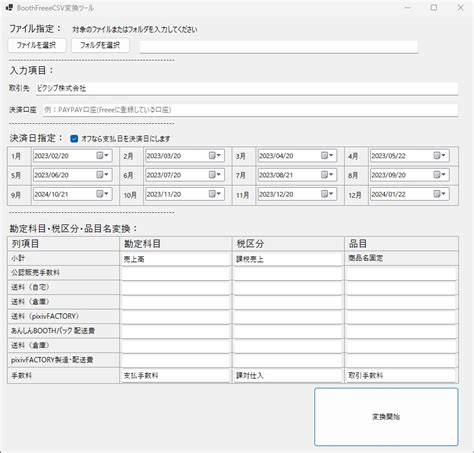This screenshot has height=453, width=474.
Task: Open the calendar dropdown for 12月
Action: (439, 194)
